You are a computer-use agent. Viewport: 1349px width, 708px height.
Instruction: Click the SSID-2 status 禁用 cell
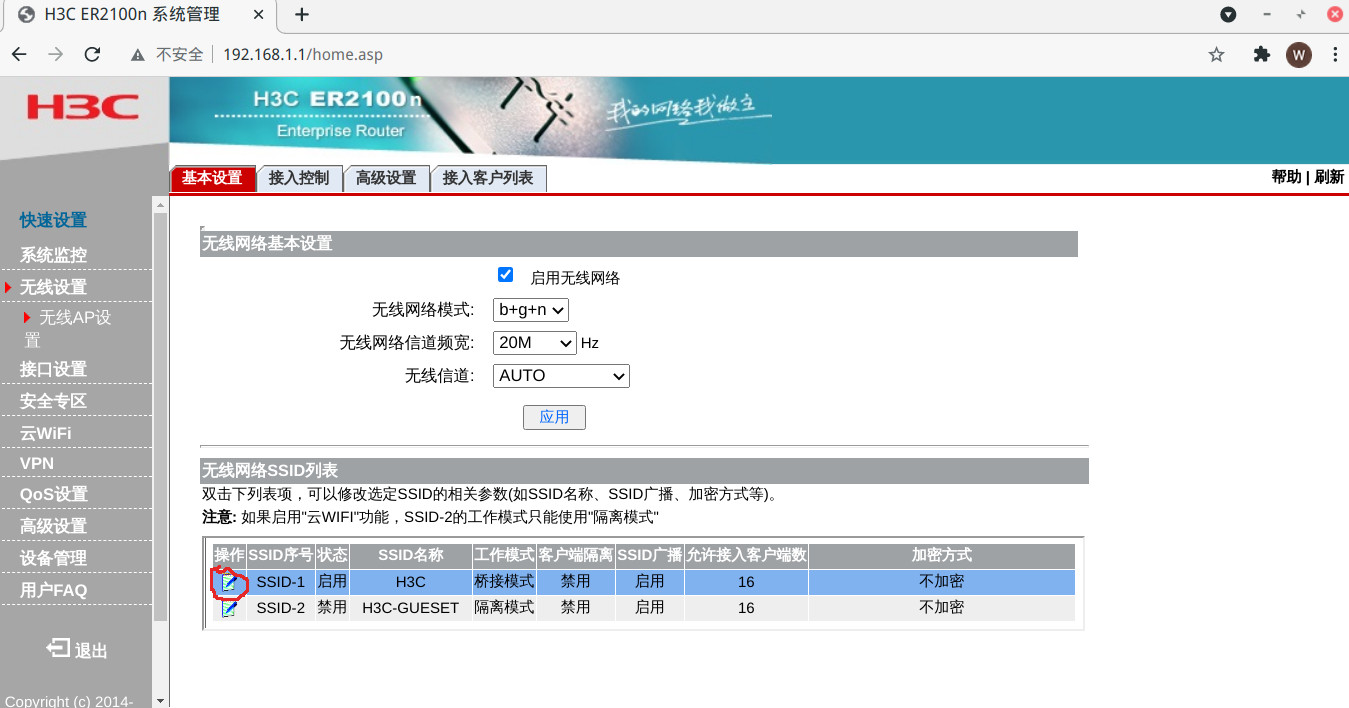[332, 608]
